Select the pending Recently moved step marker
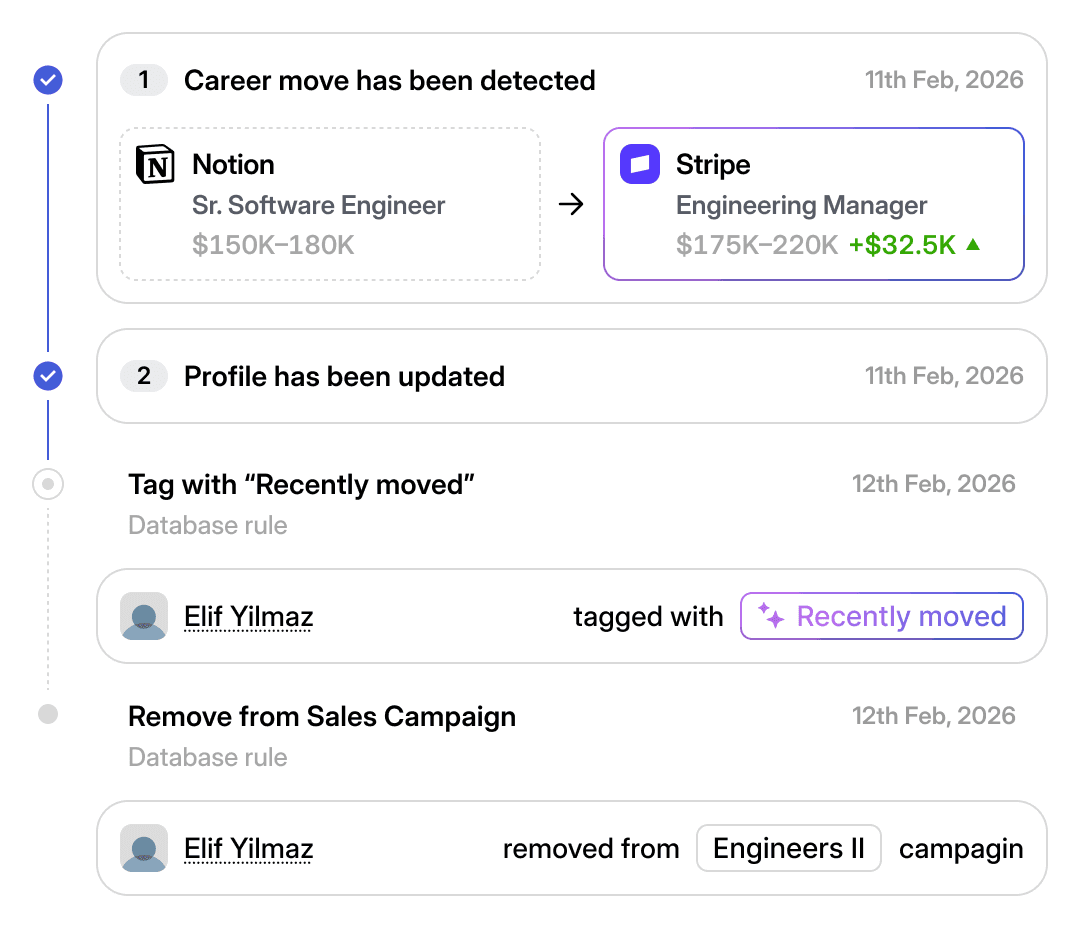This screenshot has height=944, width=1080. tap(48, 485)
